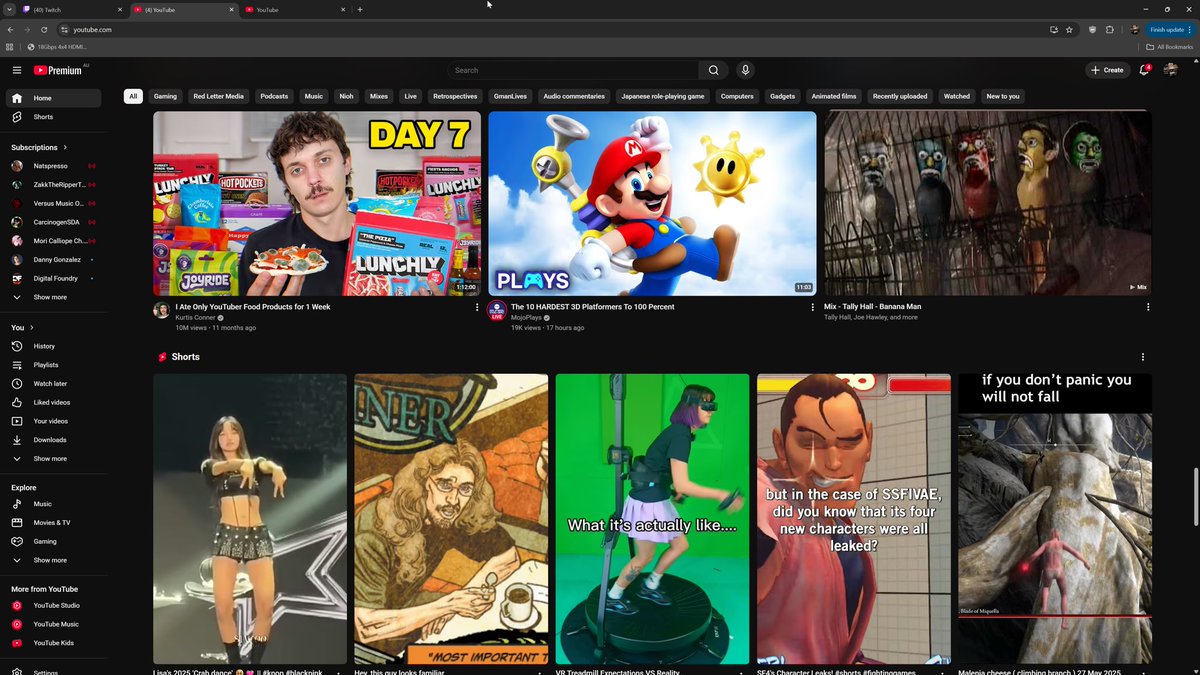Open Movies & TV under Explore

[53, 523]
